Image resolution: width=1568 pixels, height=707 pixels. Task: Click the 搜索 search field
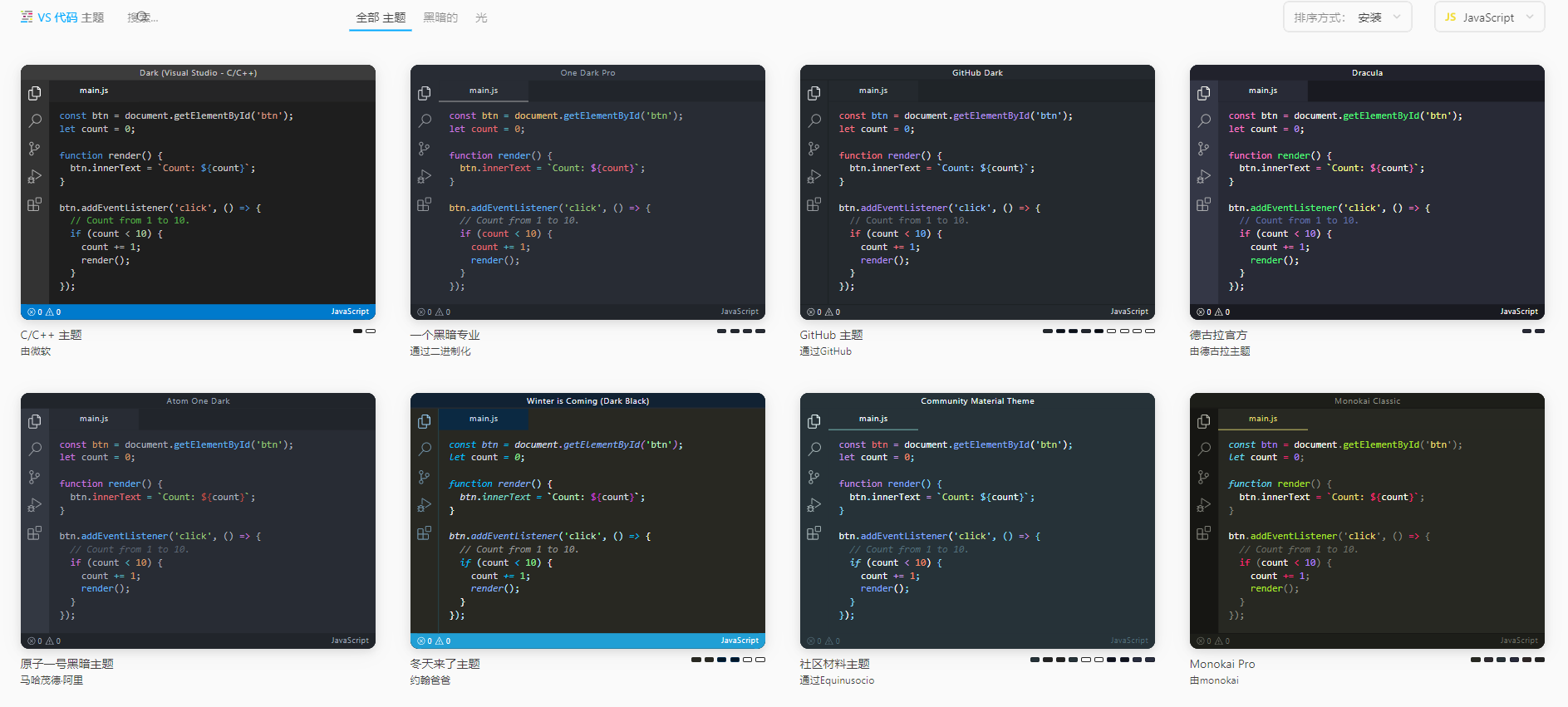[143, 17]
